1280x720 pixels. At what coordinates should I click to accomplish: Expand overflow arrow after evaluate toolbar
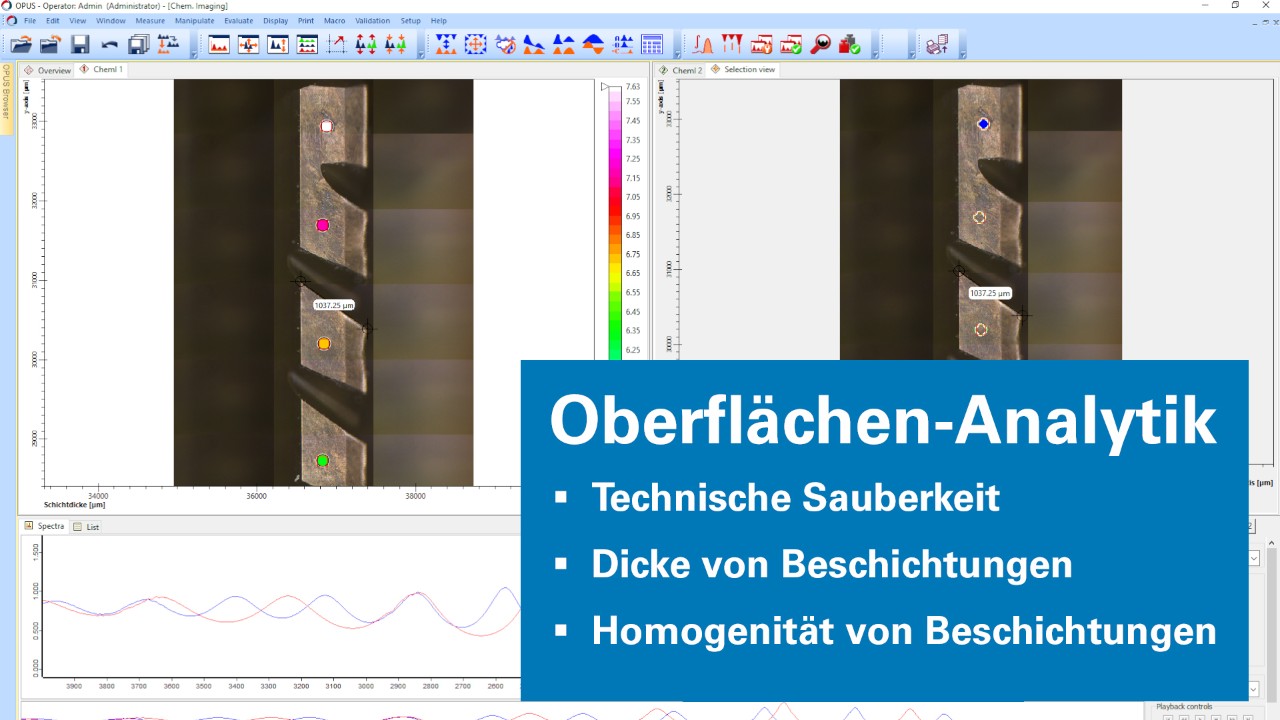pos(876,55)
